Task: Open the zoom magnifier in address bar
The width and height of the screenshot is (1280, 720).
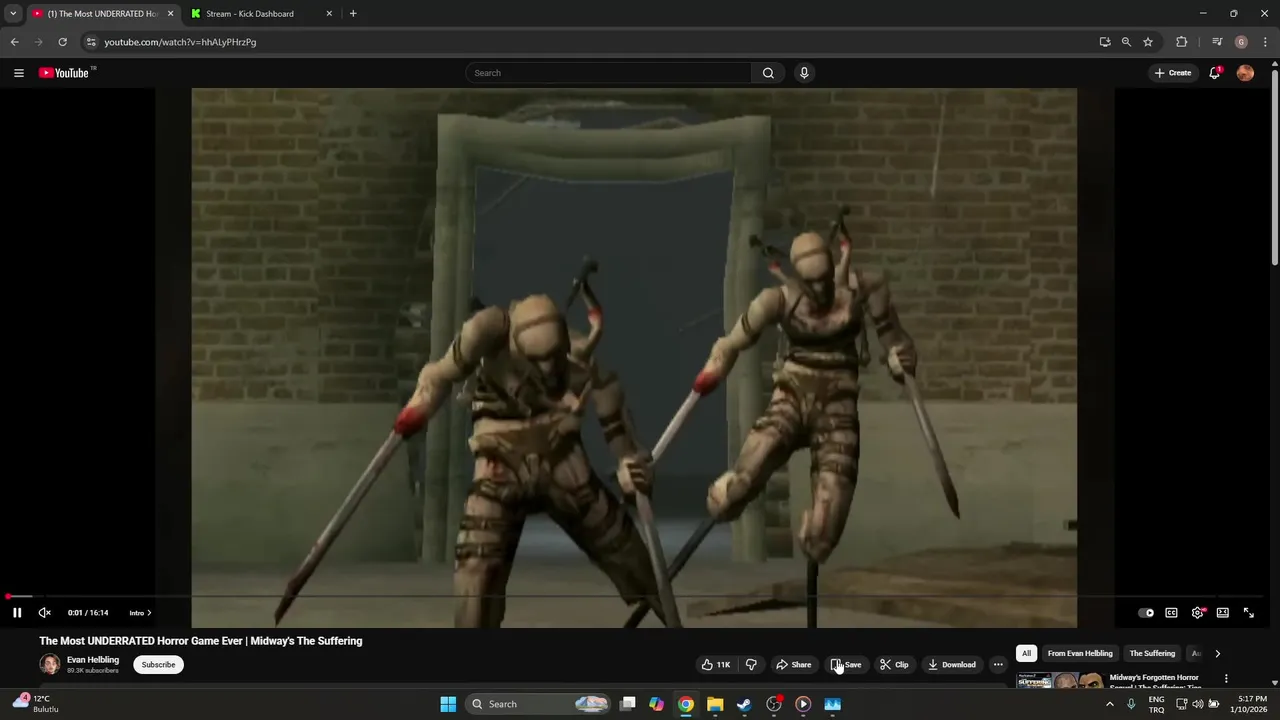Action: (1126, 42)
